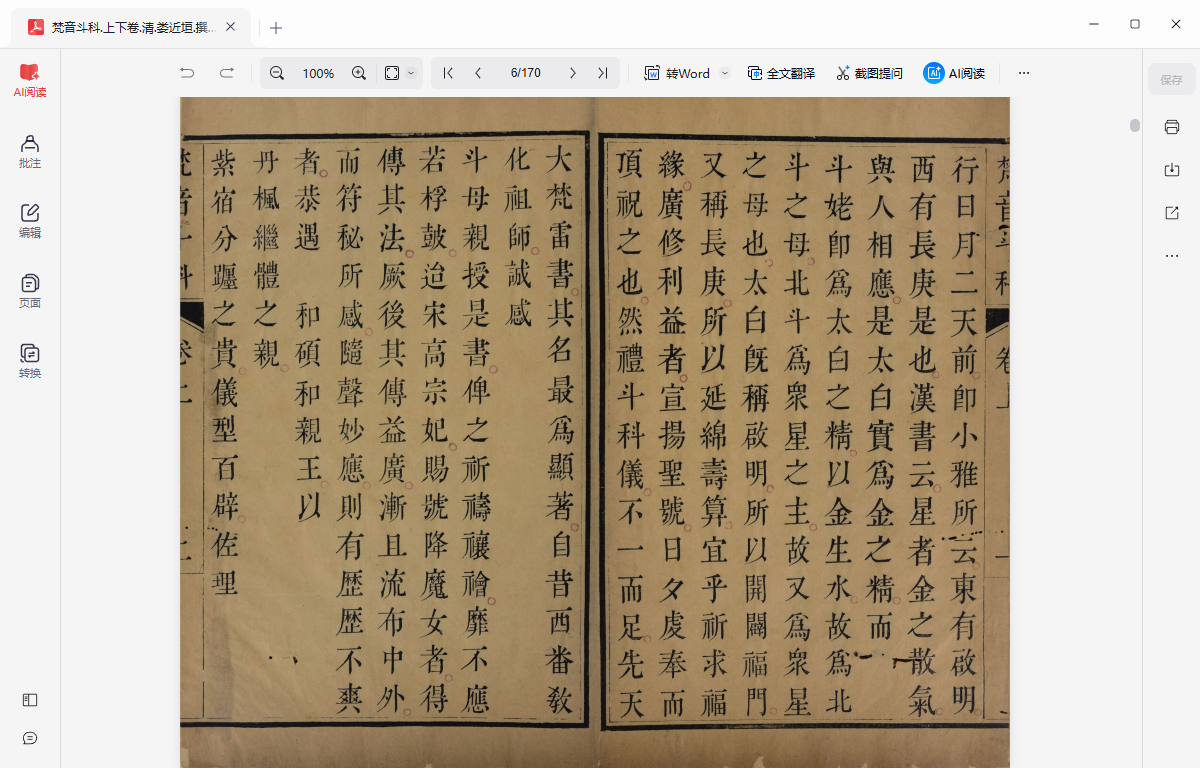Download the document from right panel

coord(1172,170)
